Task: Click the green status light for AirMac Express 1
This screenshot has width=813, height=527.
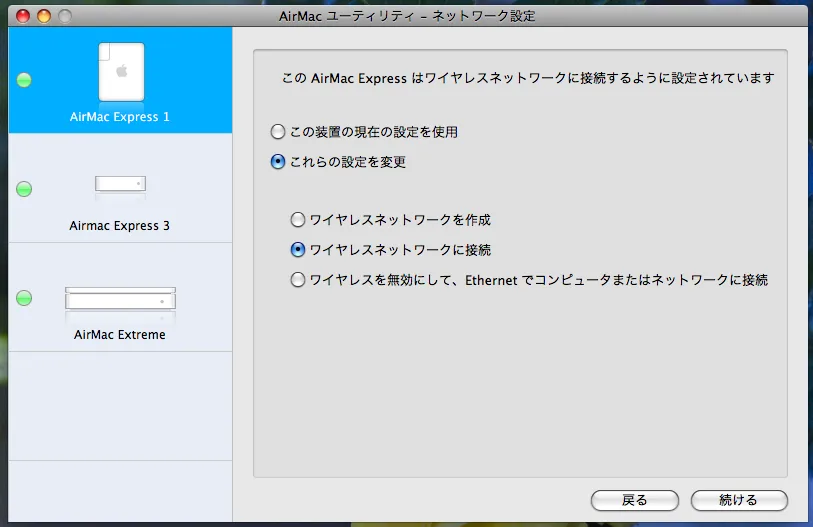Action: pyautogui.click(x=25, y=80)
